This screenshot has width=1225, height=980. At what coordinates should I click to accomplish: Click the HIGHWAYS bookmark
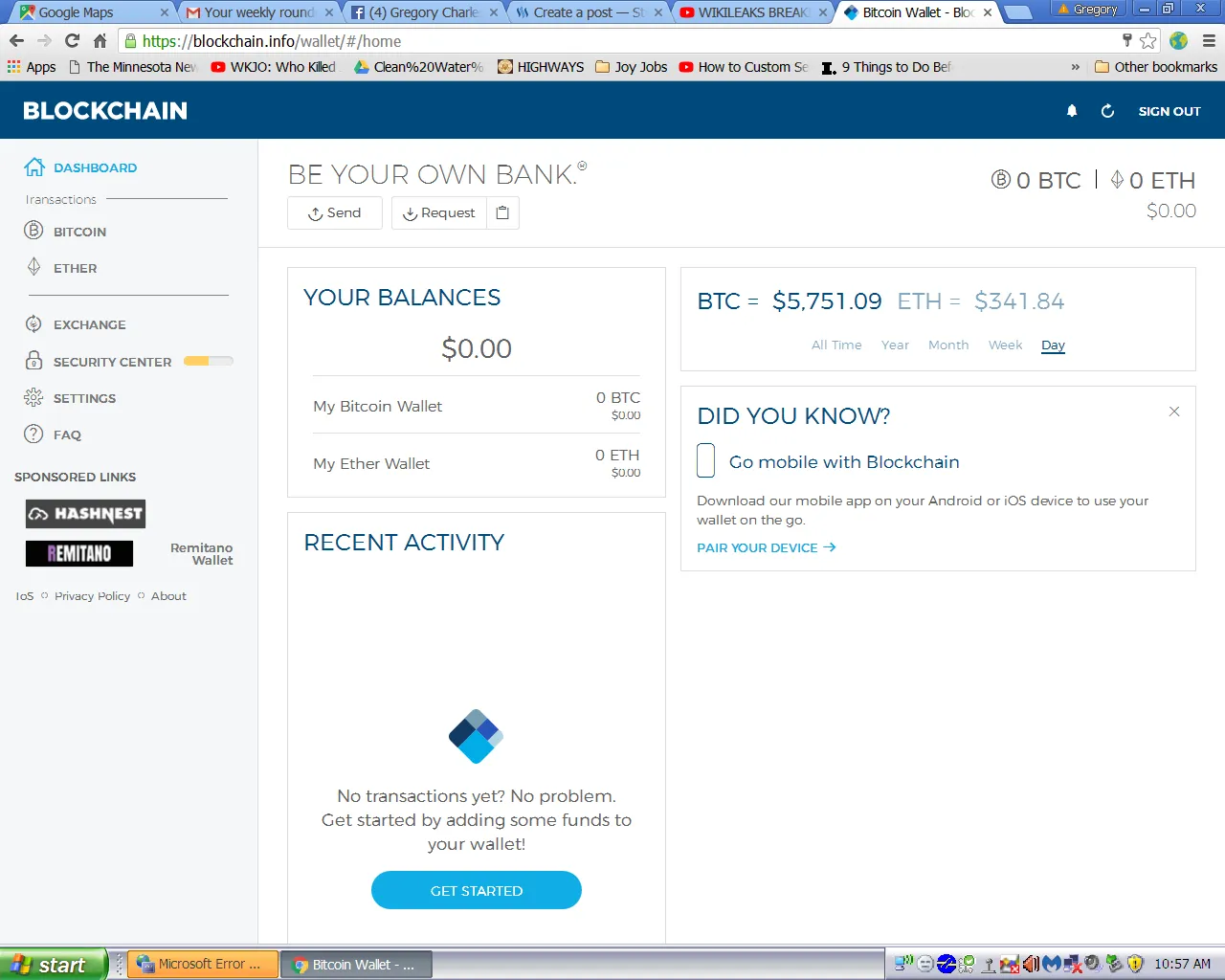click(x=541, y=67)
